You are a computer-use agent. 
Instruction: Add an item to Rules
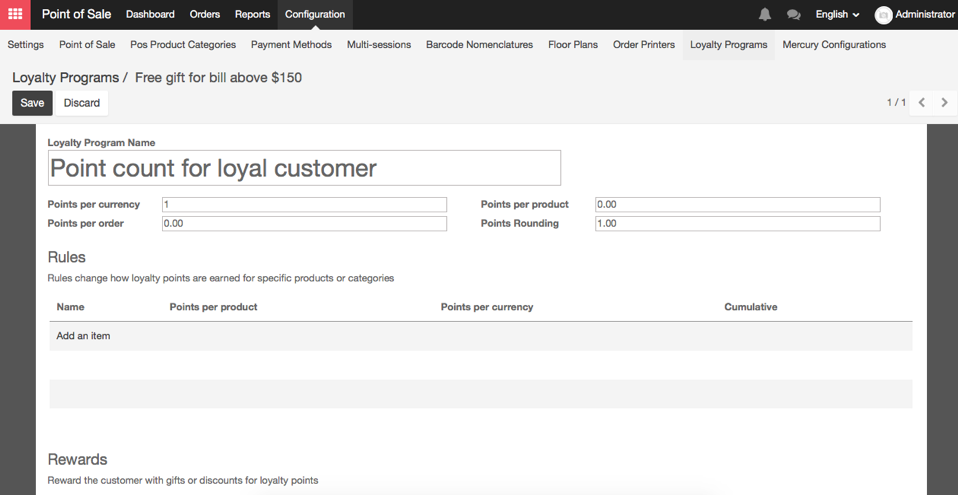click(x=83, y=336)
